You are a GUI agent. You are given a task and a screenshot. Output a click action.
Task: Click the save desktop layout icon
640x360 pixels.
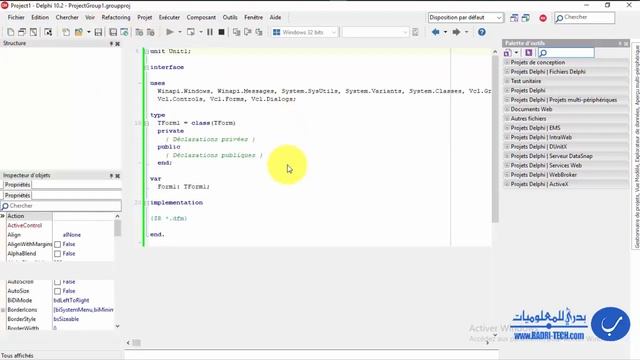[514, 18]
